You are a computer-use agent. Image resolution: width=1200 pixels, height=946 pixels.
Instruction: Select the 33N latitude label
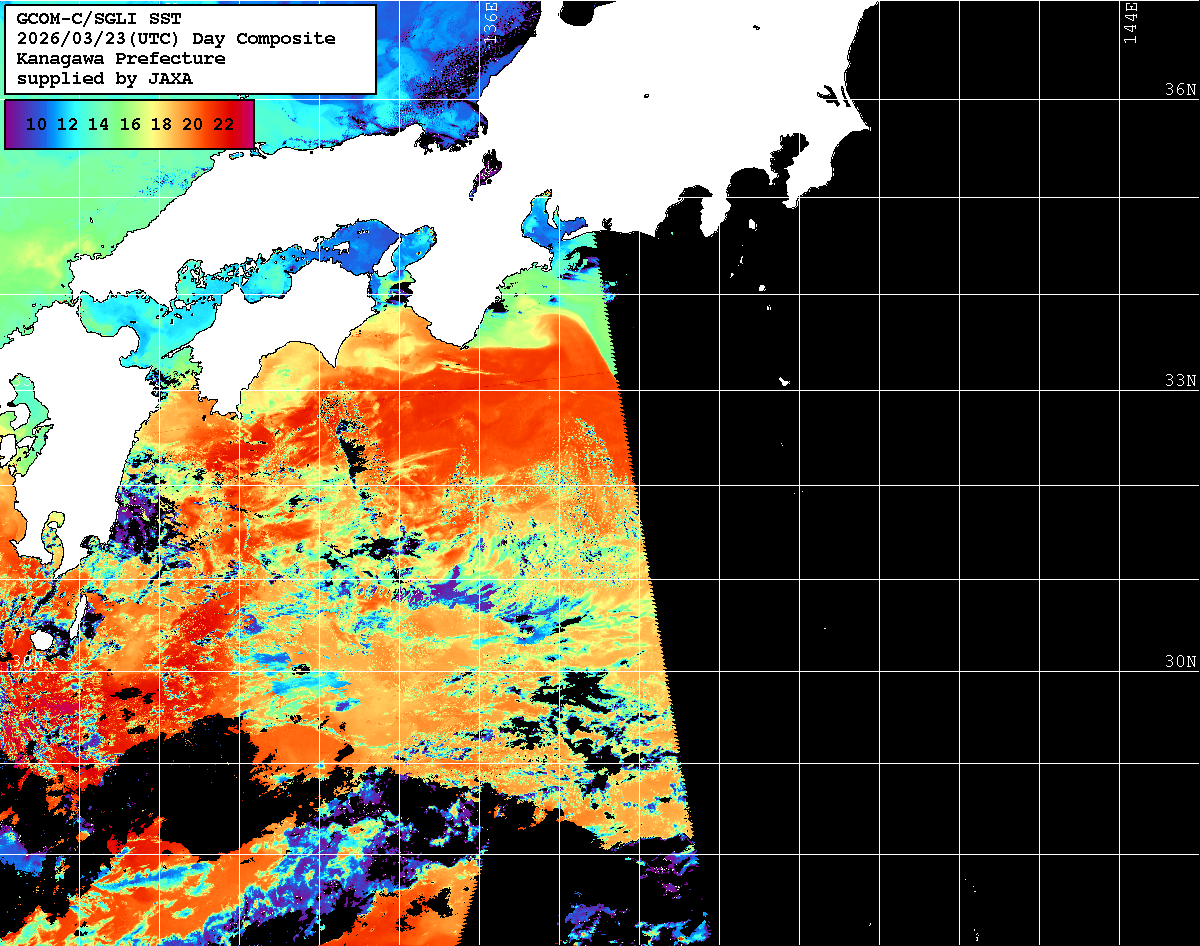1180,381
